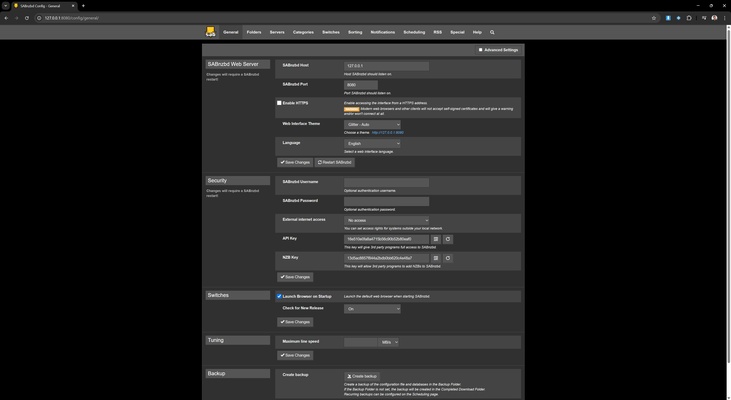Open Web Interface Theme dropdown
The height and width of the screenshot is (400, 731).
372,124
